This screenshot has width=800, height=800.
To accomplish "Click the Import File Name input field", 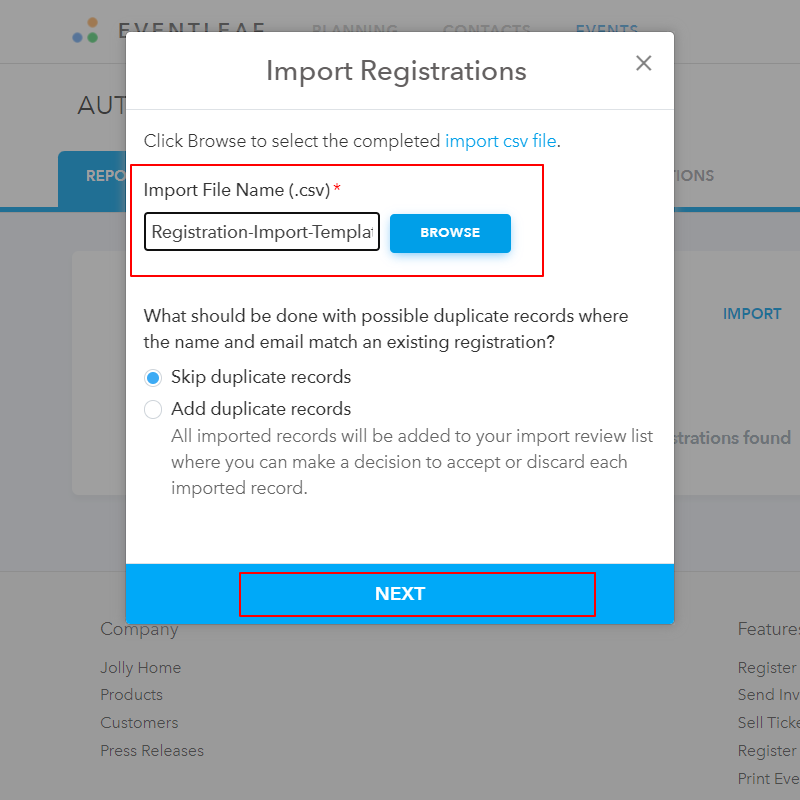I will pyautogui.click(x=261, y=232).
